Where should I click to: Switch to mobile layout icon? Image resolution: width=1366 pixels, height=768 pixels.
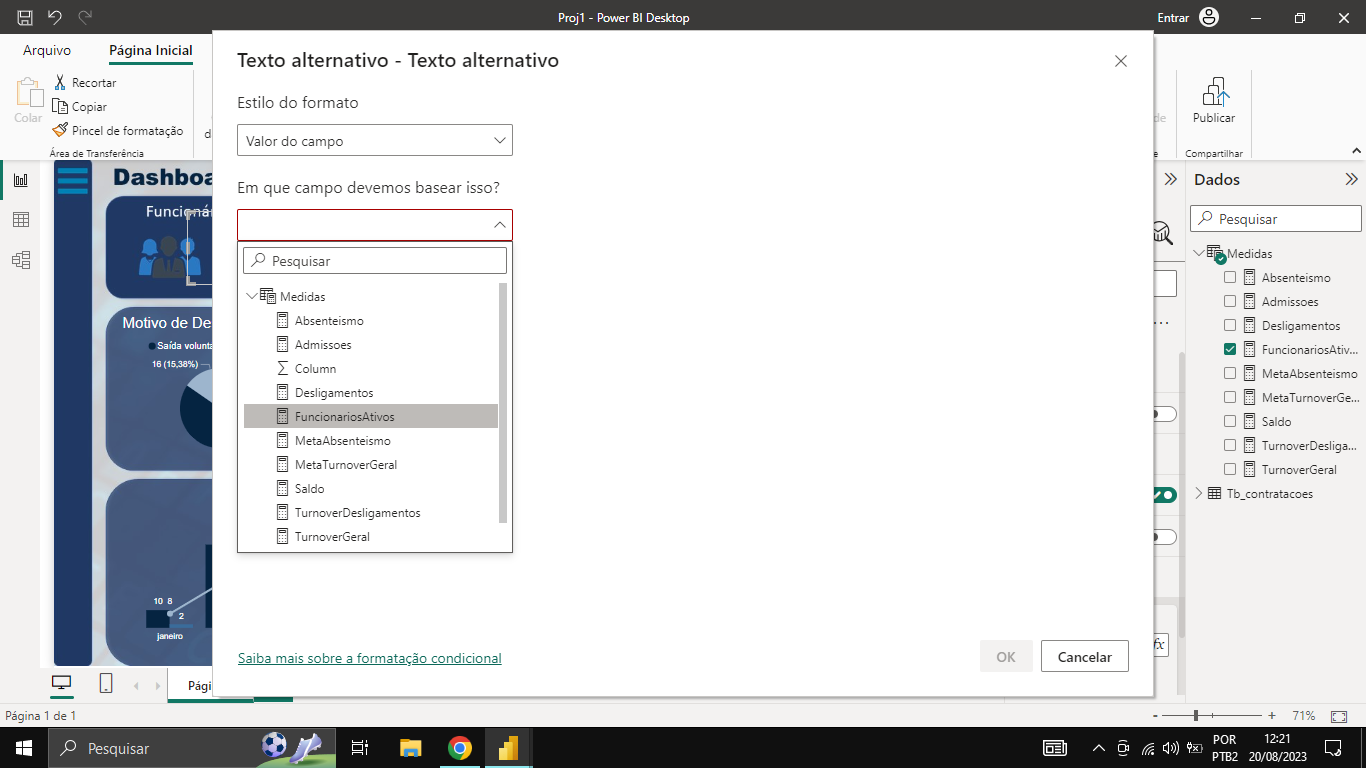point(106,683)
